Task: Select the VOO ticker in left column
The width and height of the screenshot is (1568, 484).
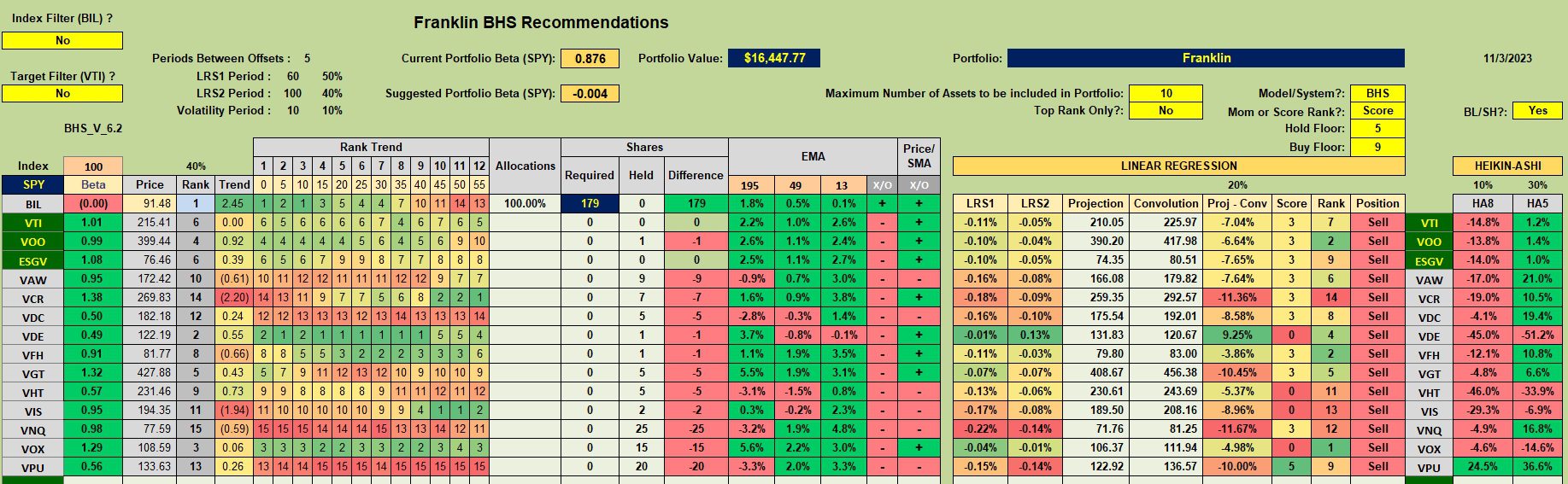Action: click(32, 242)
